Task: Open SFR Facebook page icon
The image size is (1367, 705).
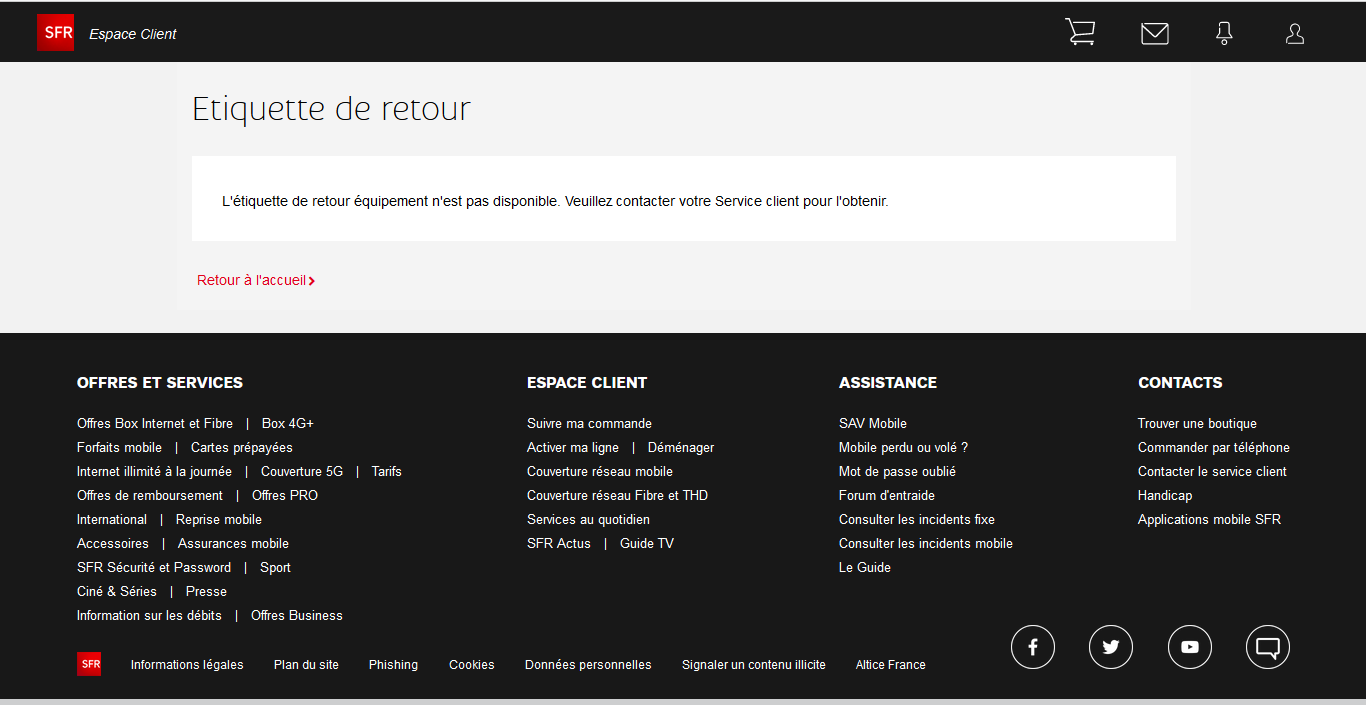Action: (x=1033, y=647)
